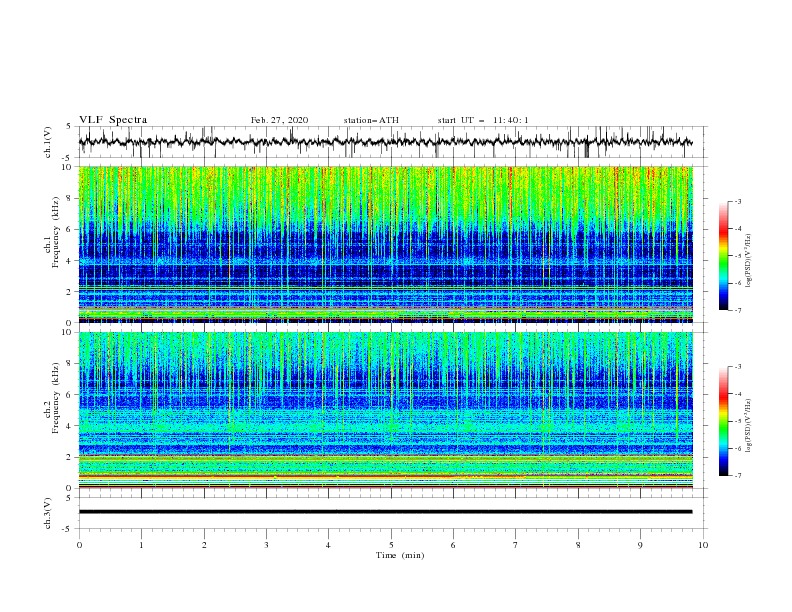Click the "-5" tick of ch.3(V) axis

(68, 529)
